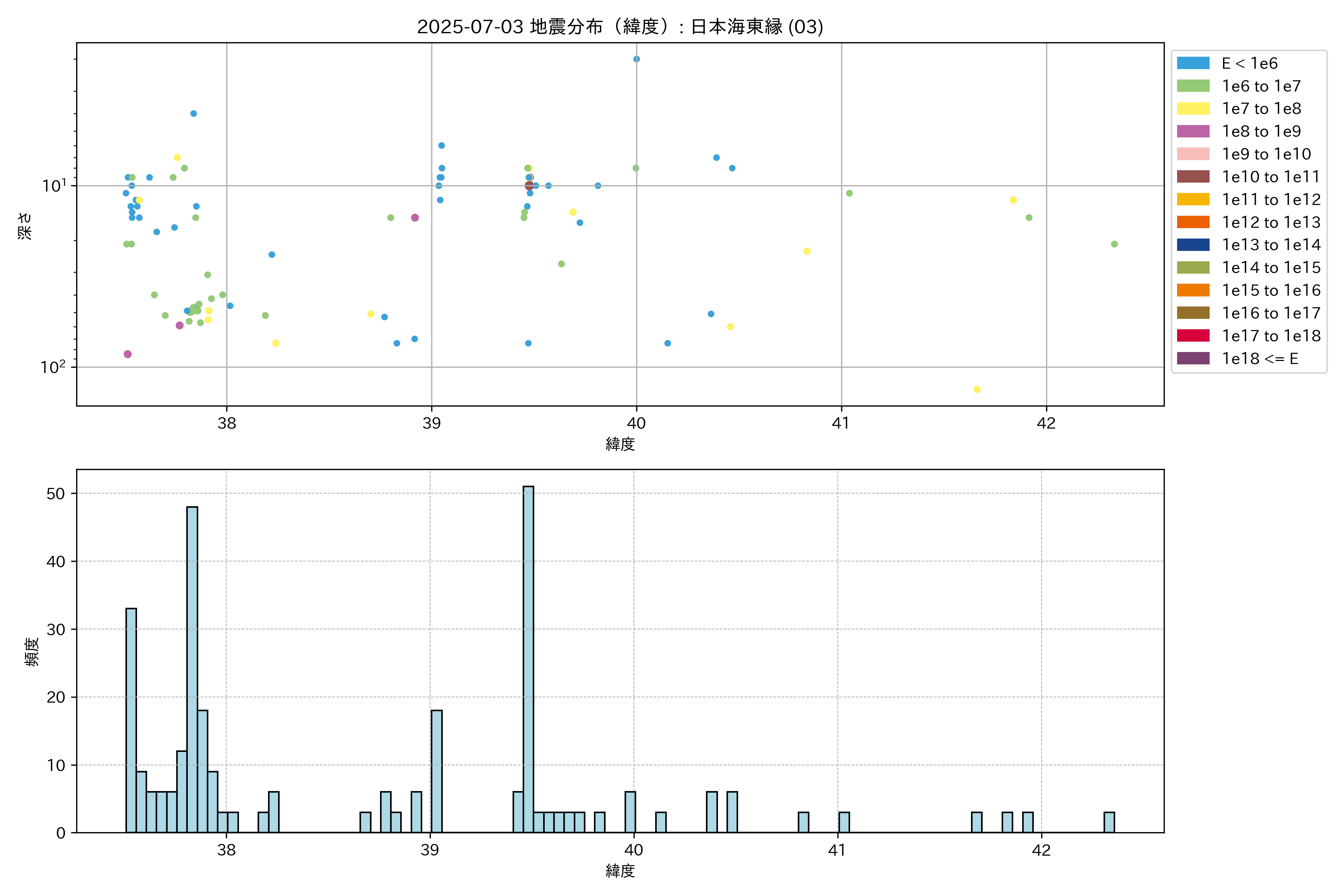Viewport: 1344px width, 896px height.
Task: Click the chart title '2025-07-03 地震分布'
Action: (x=620, y=27)
